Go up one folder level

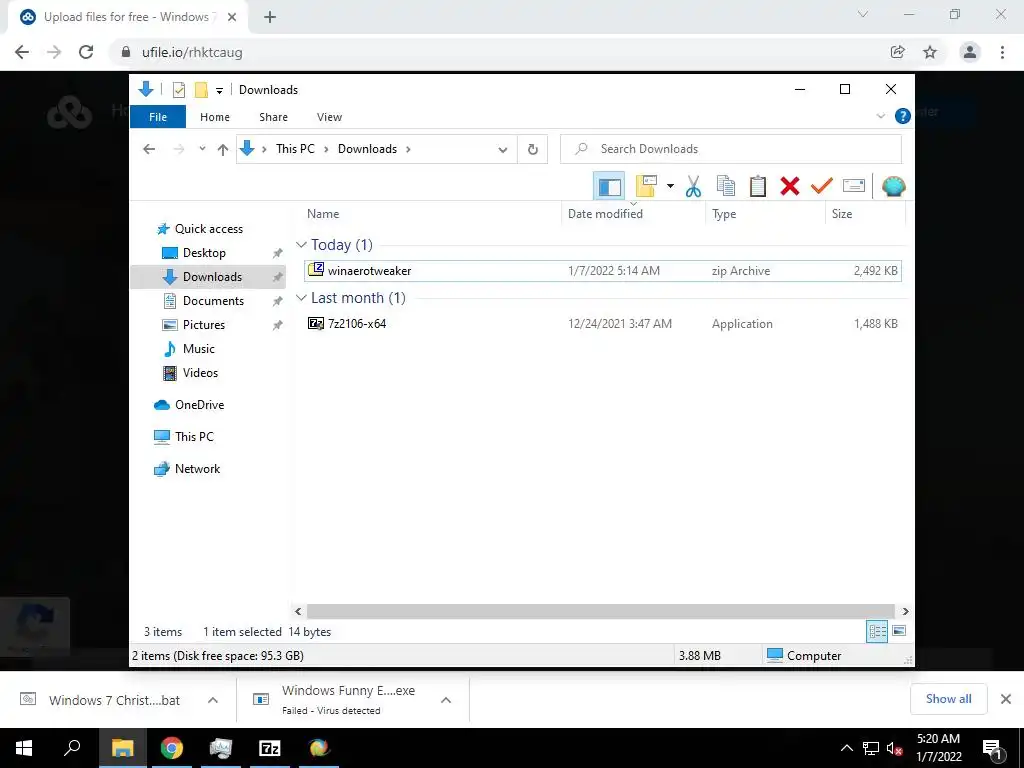(223, 150)
